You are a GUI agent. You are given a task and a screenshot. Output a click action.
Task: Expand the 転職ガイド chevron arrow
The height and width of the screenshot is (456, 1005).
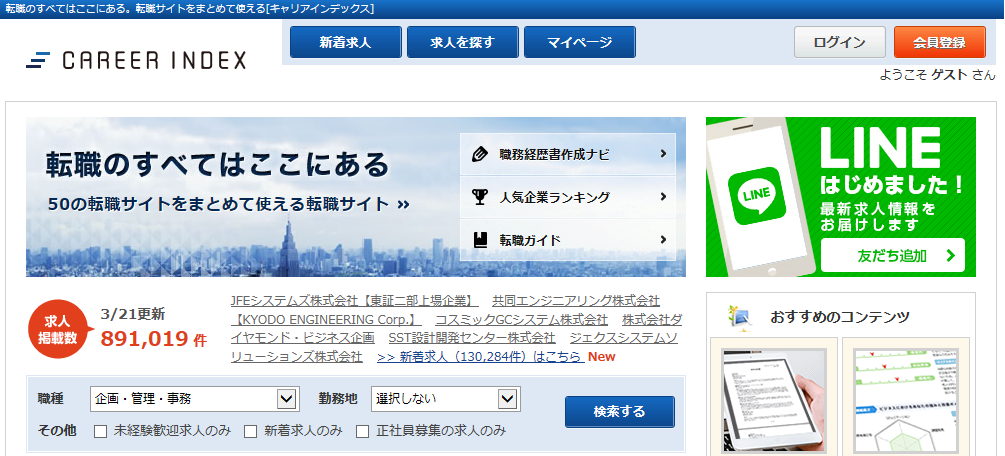(663, 240)
